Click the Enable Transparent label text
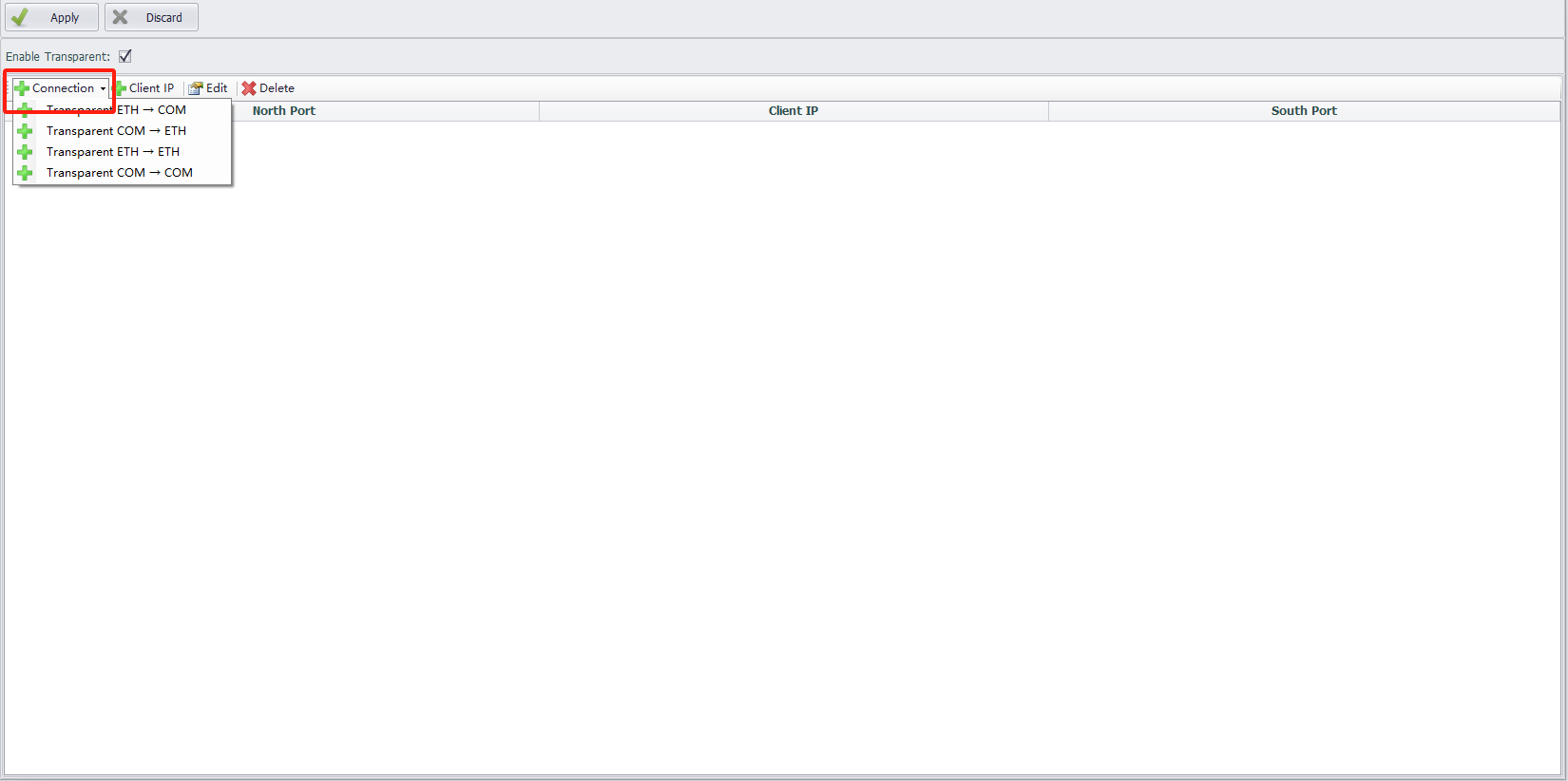 [x=58, y=57]
